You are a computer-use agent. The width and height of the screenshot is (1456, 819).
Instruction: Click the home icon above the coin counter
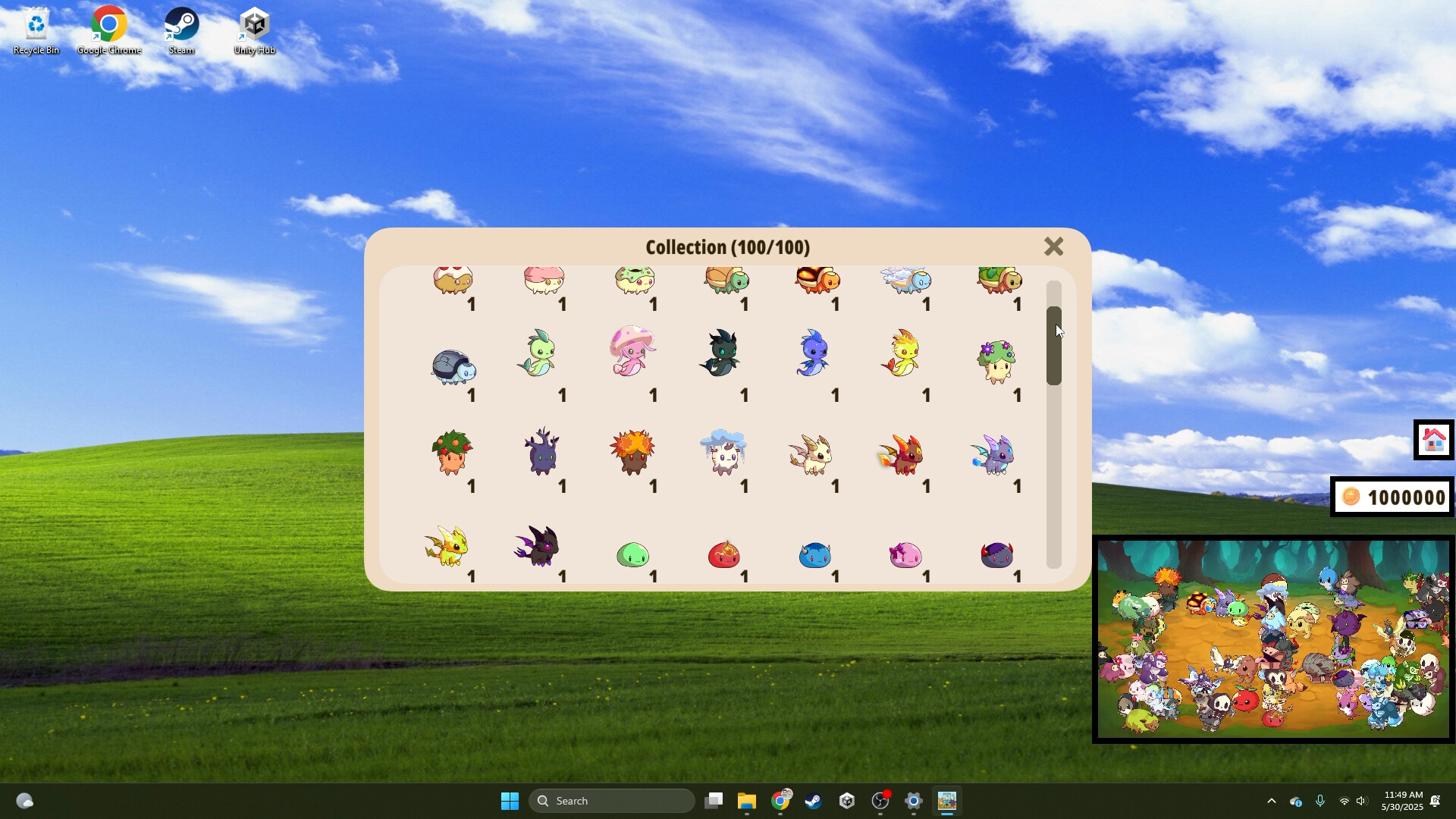[1432, 440]
